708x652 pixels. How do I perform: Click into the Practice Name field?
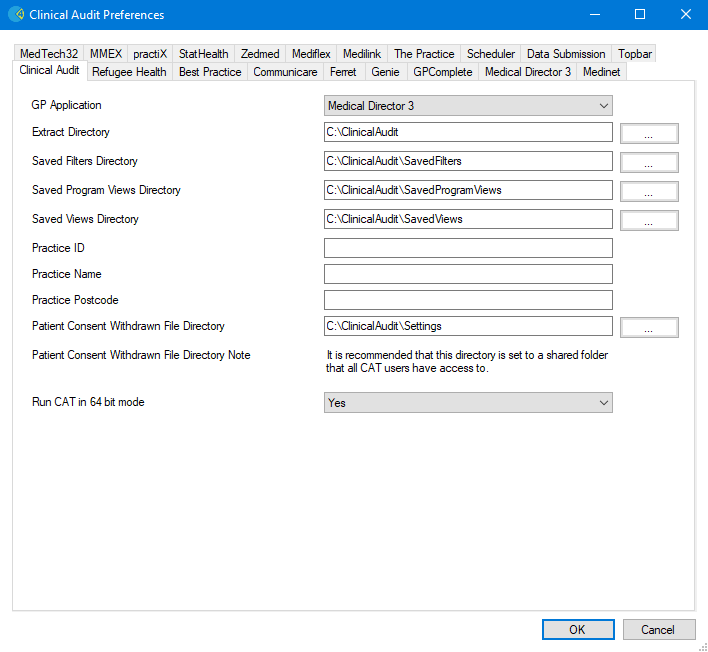click(468, 274)
